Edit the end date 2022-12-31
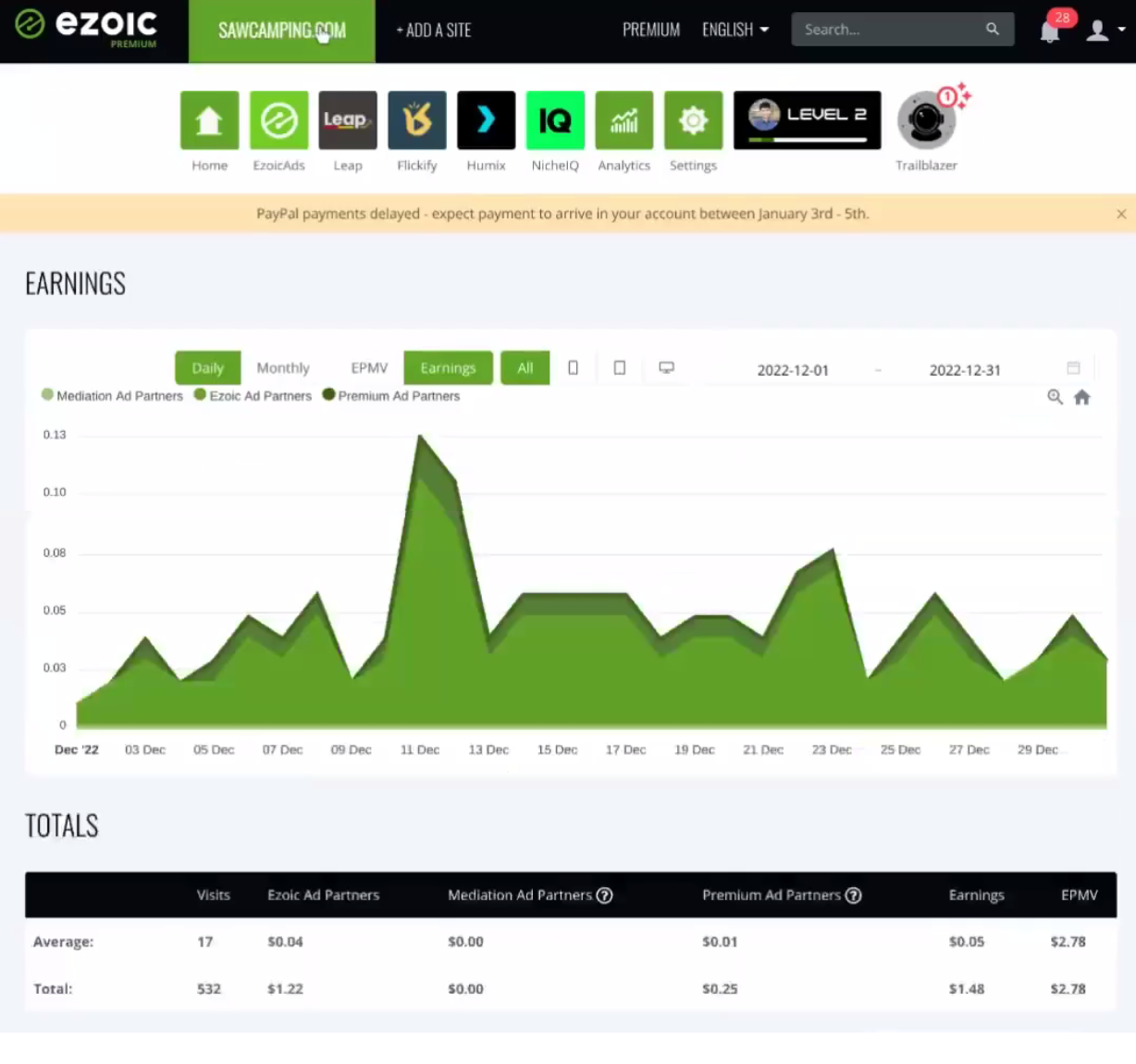The width and height of the screenshot is (1136, 1064). click(965, 370)
